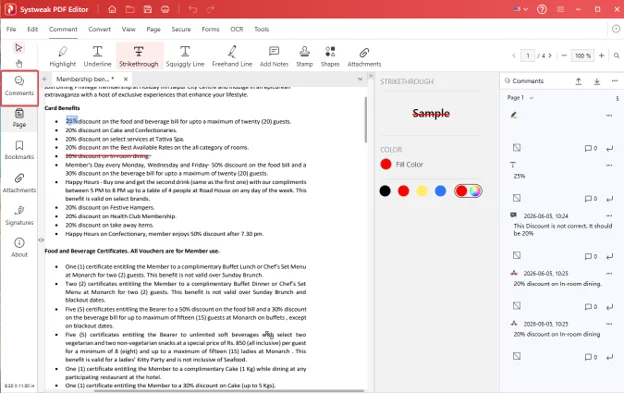Screen dimensions: 624x393
Task: Print the document with the printer icon
Action: (165, 9)
